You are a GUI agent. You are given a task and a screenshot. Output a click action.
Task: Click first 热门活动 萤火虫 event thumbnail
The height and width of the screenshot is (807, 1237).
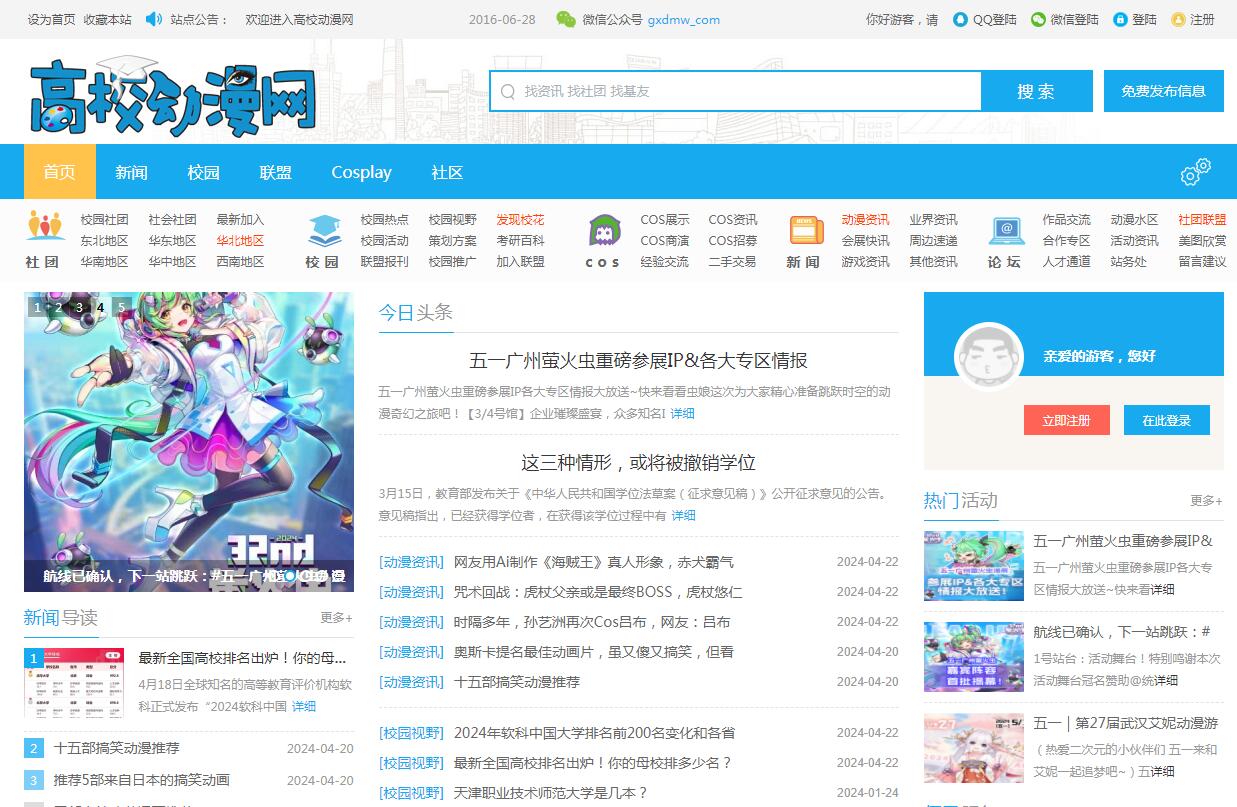(974, 566)
